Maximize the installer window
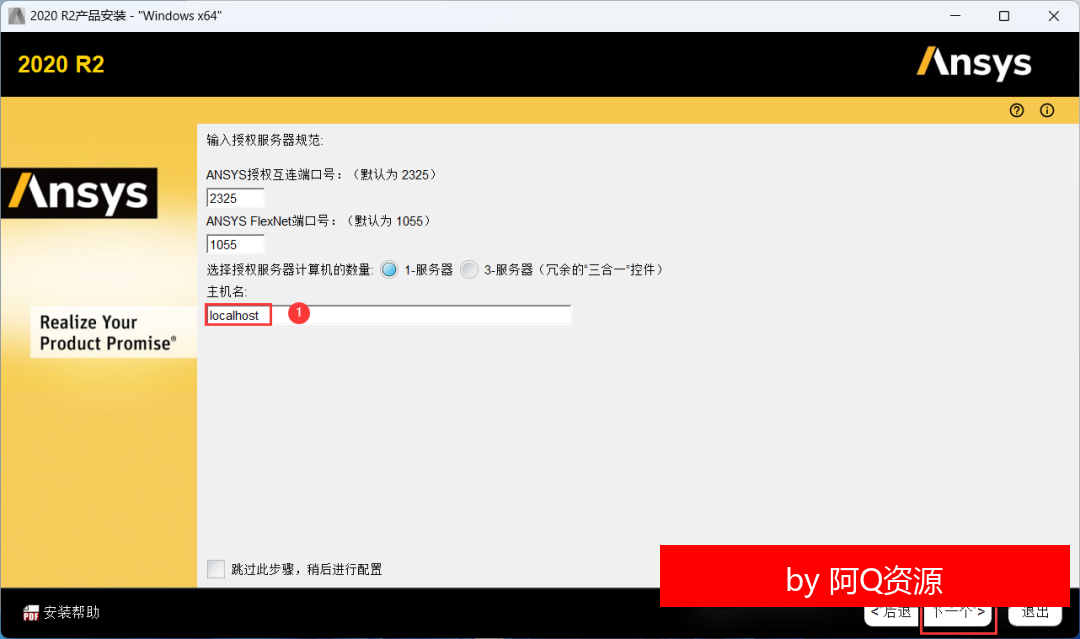 pos(1004,16)
